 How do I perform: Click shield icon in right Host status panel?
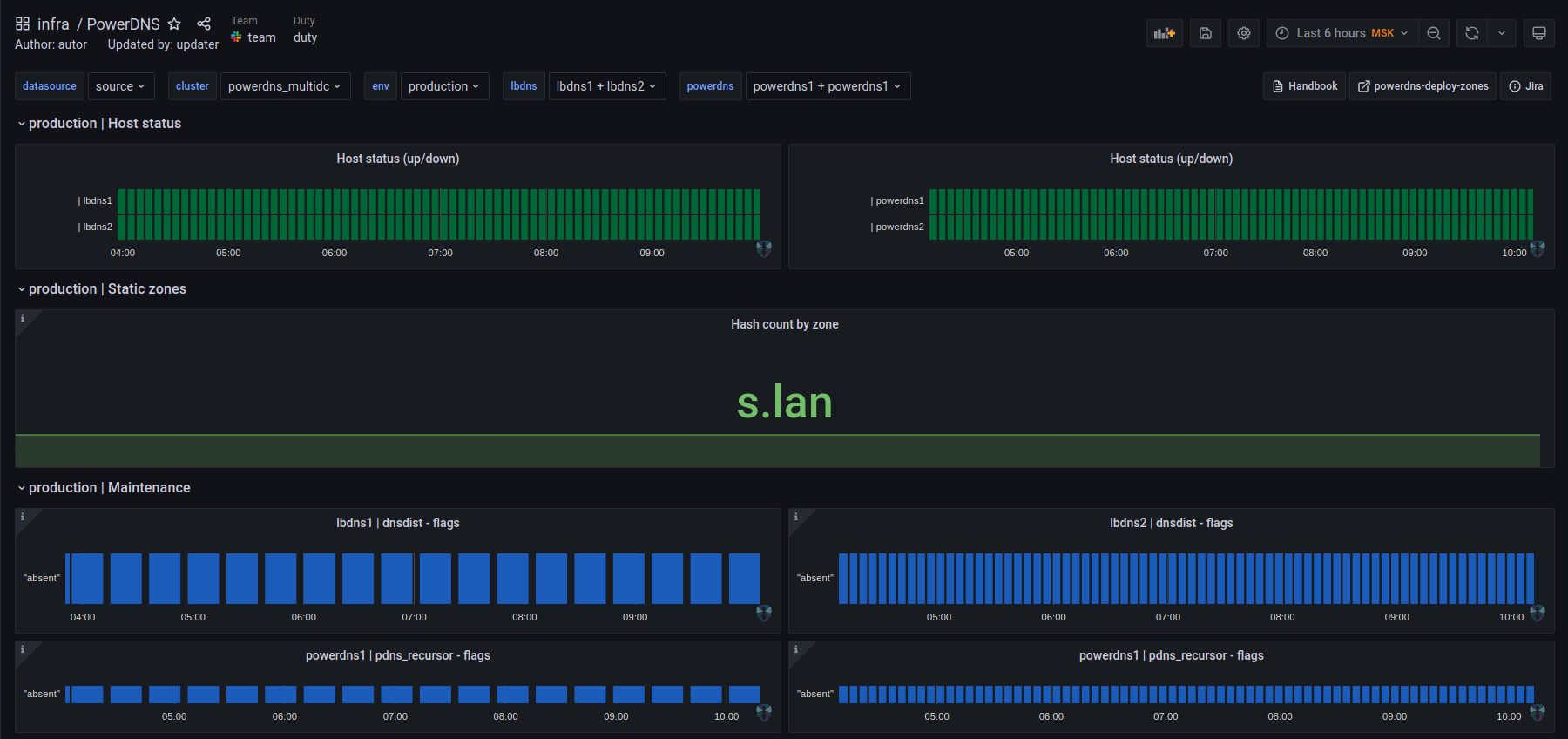(x=1538, y=248)
